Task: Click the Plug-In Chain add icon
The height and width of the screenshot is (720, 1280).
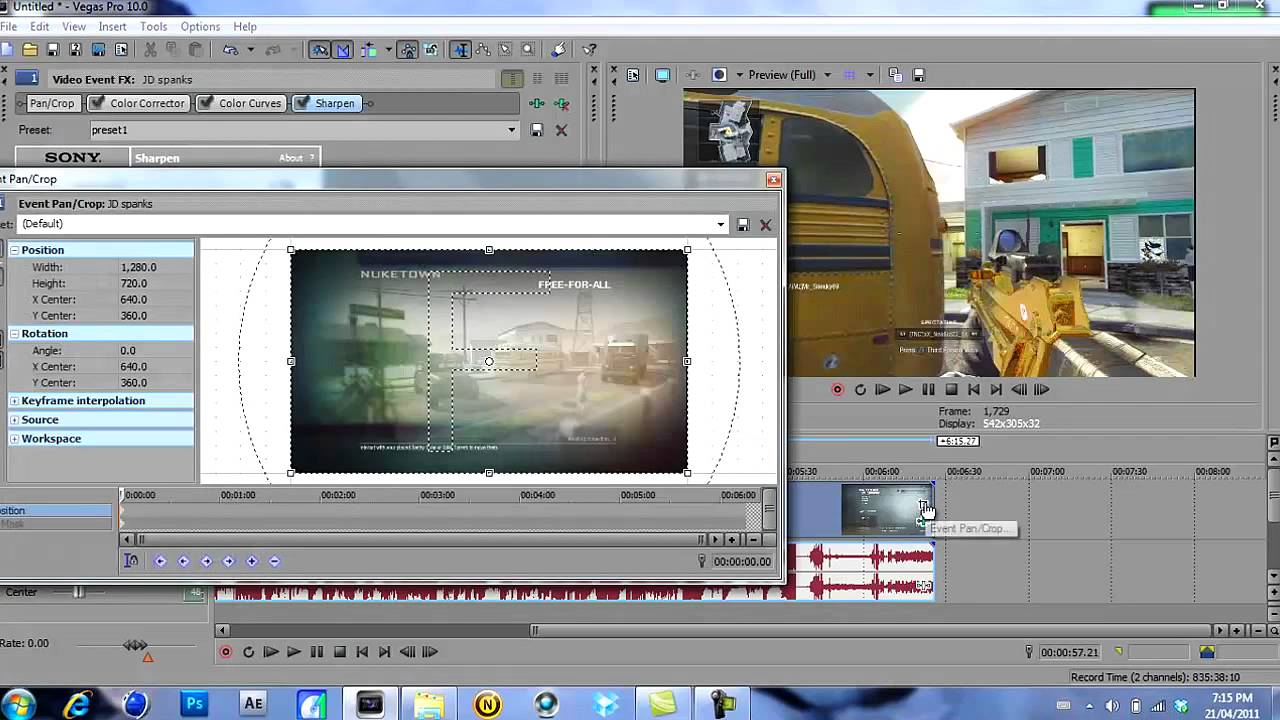Action: tap(537, 103)
